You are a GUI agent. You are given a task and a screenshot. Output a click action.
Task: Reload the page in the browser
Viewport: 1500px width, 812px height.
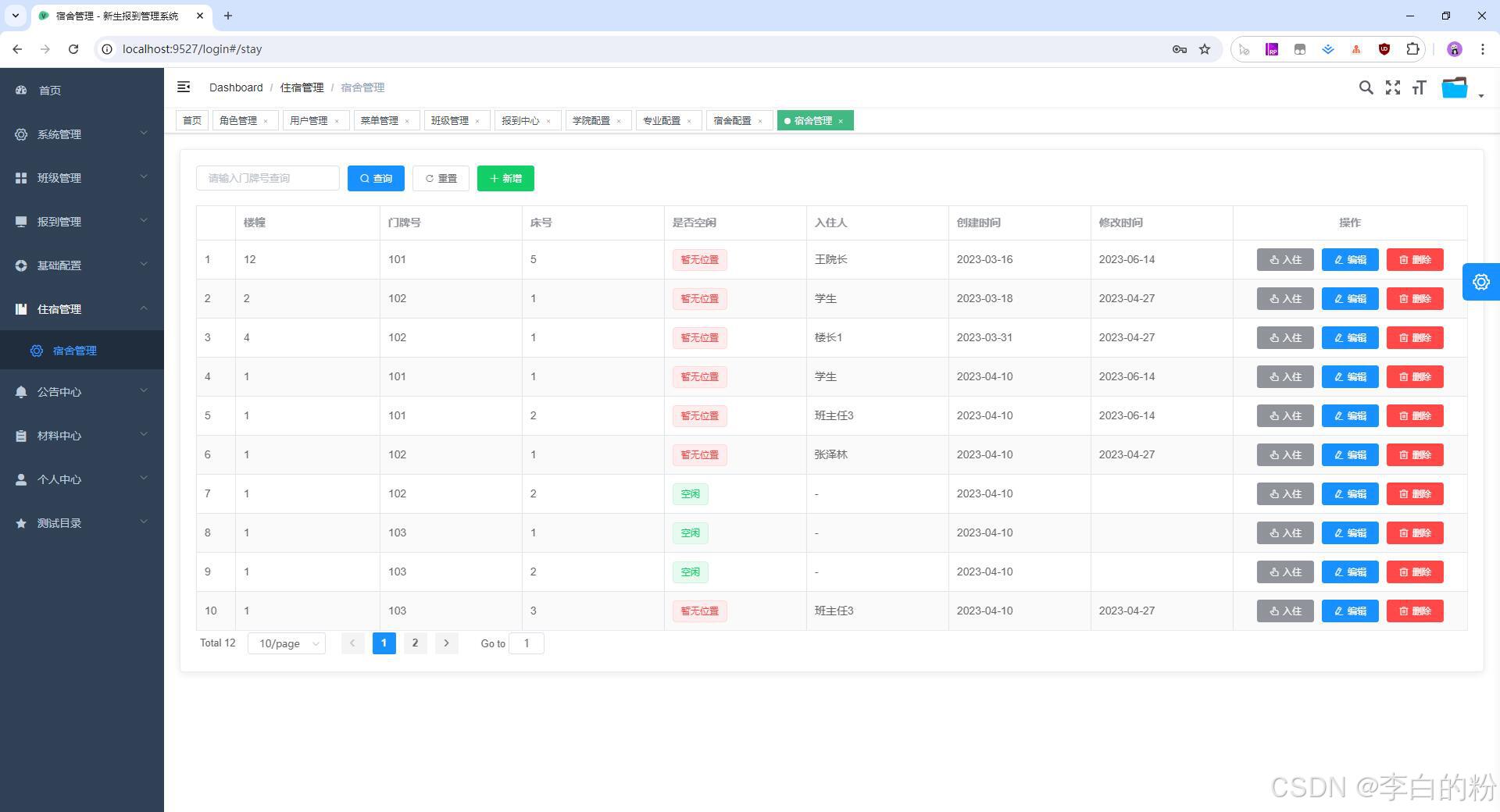pos(73,49)
